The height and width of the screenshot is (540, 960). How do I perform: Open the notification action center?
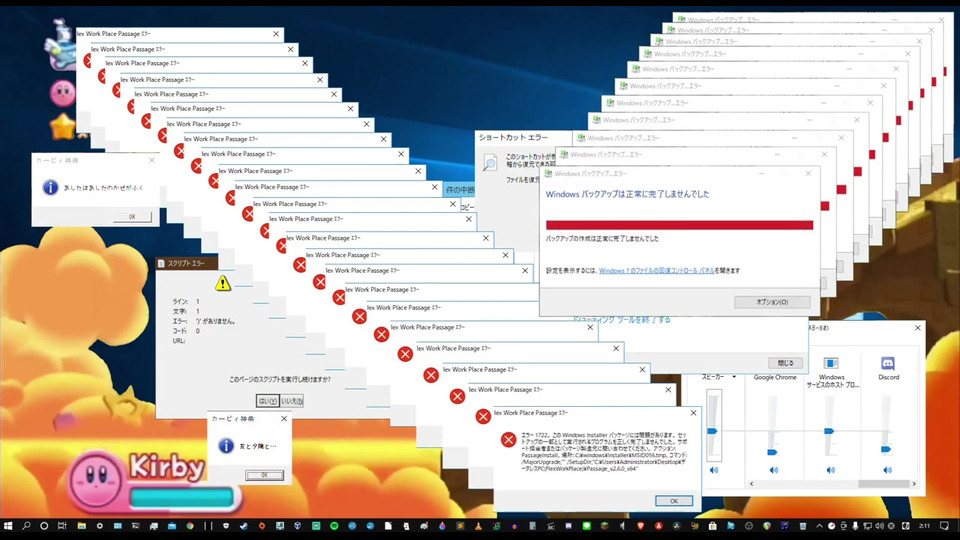pos(943,526)
